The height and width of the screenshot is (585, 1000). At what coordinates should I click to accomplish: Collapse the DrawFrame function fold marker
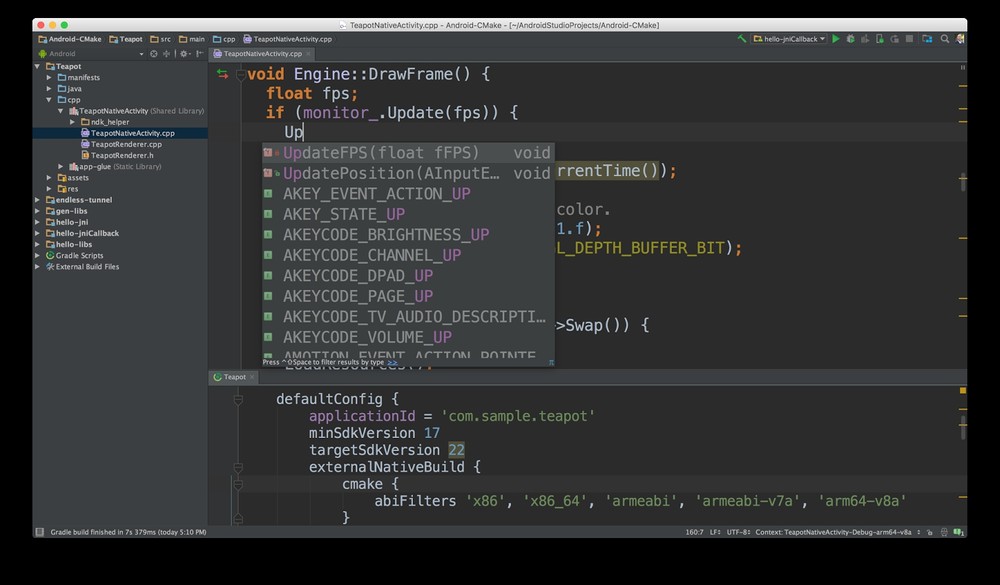[239, 75]
